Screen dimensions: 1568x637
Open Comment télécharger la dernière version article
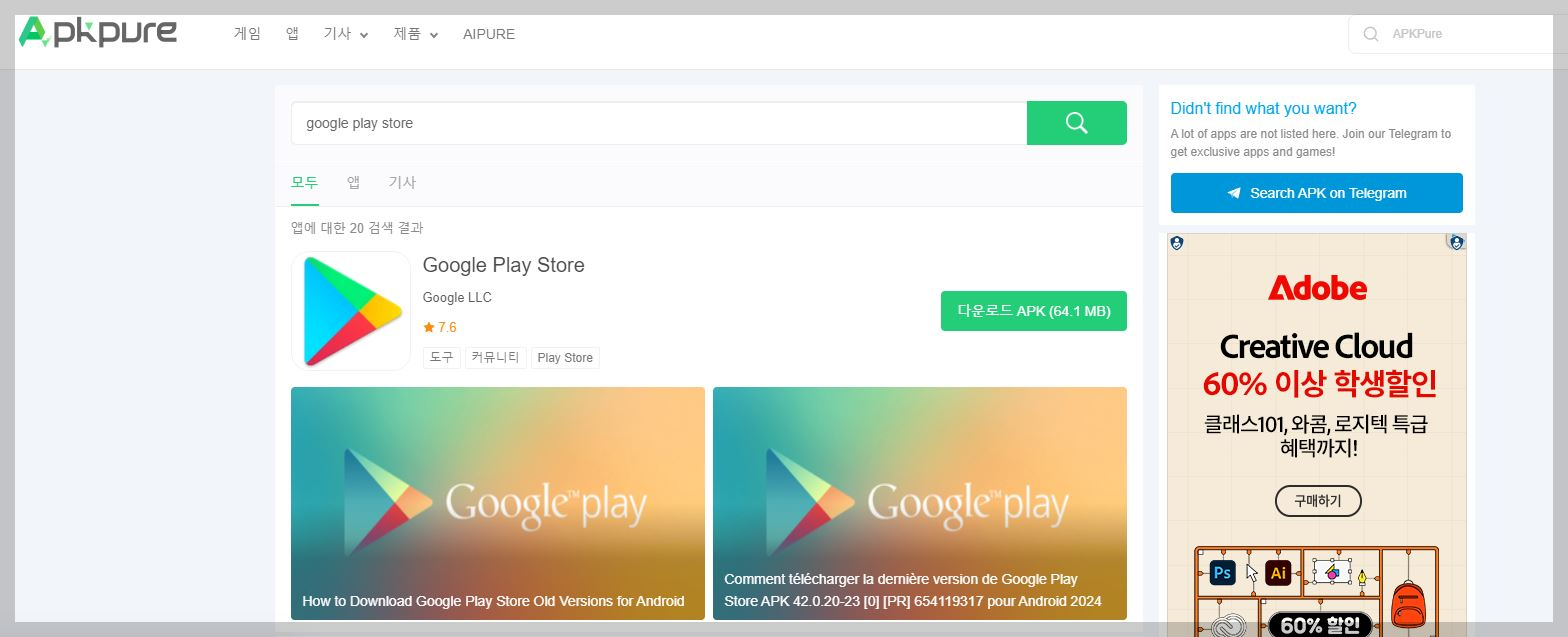[920, 503]
